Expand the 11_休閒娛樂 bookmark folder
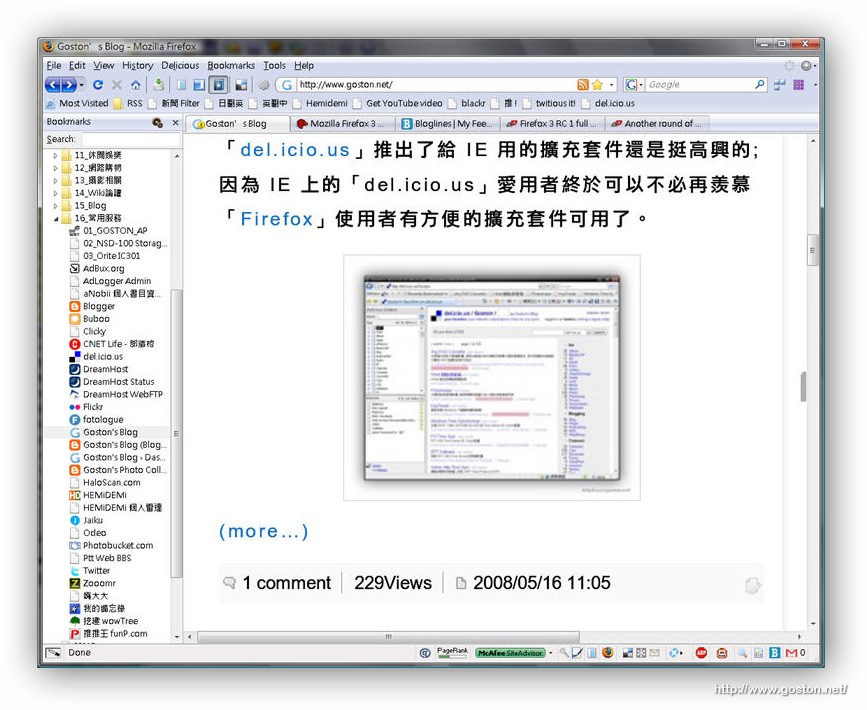 pyautogui.click(x=56, y=155)
